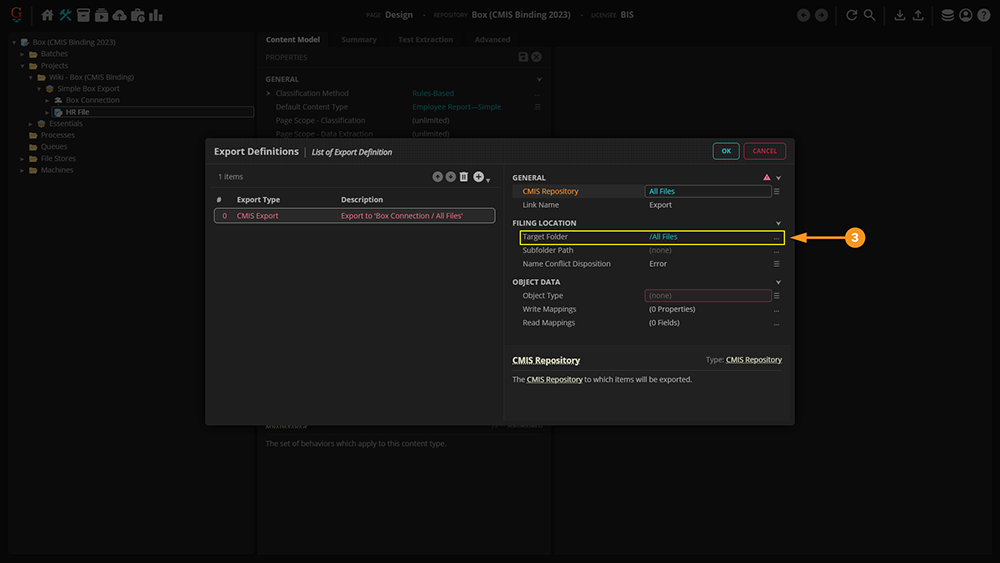The image size is (1000, 563).
Task: Click the move down arrow in export list
Action: [x=450, y=177]
